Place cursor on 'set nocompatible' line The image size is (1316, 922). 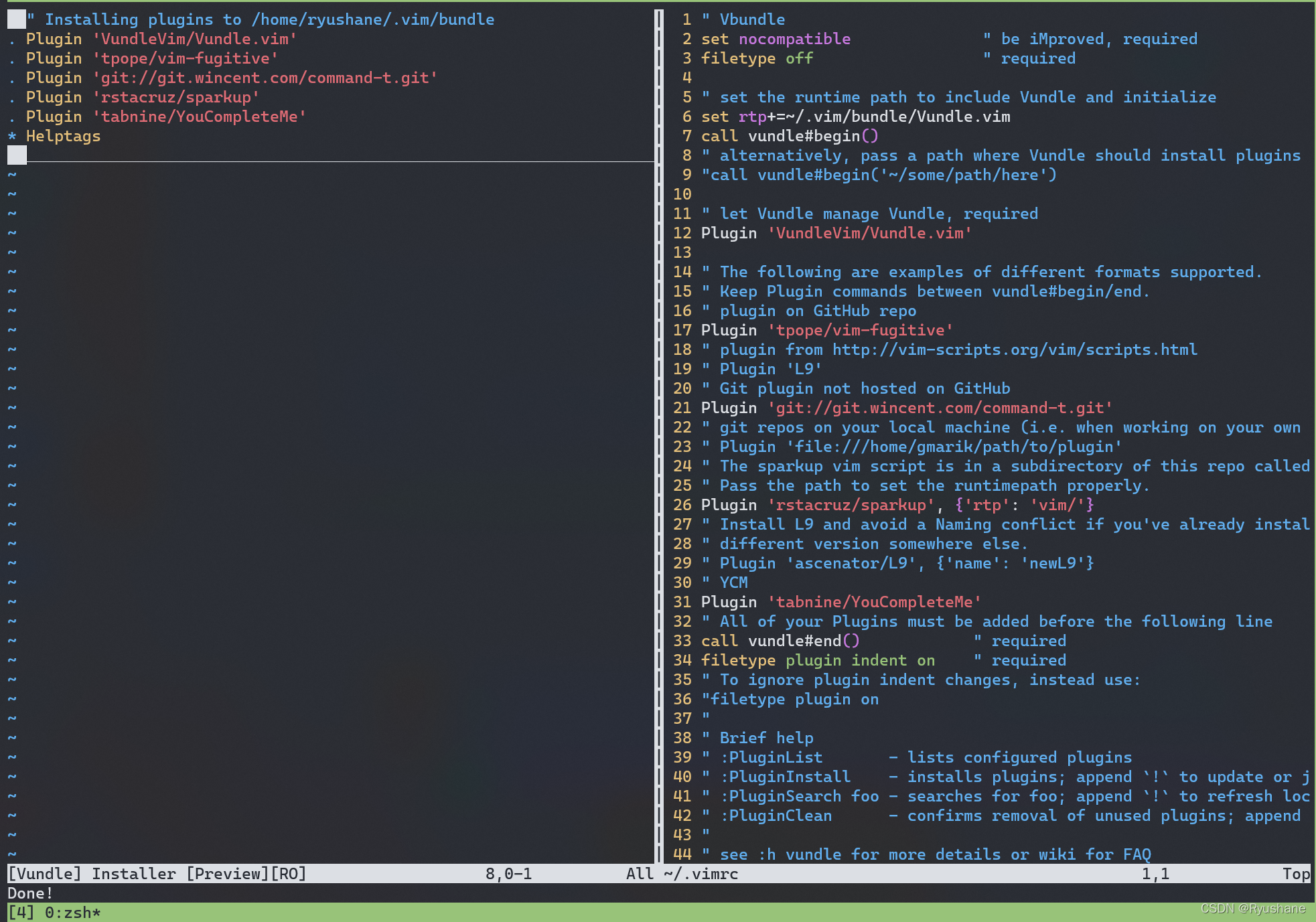[x=776, y=39]
